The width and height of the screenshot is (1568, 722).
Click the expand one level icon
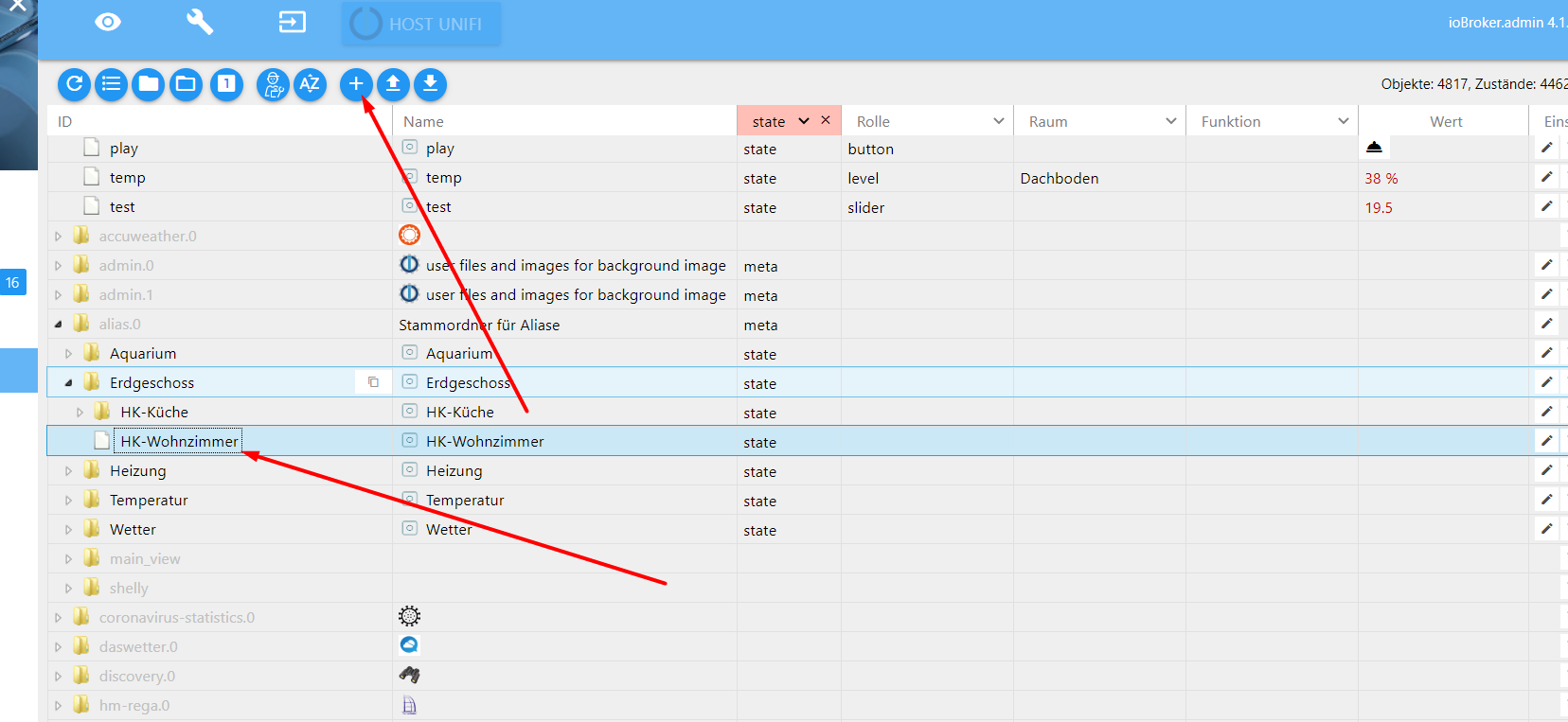[x=226, y=84]
